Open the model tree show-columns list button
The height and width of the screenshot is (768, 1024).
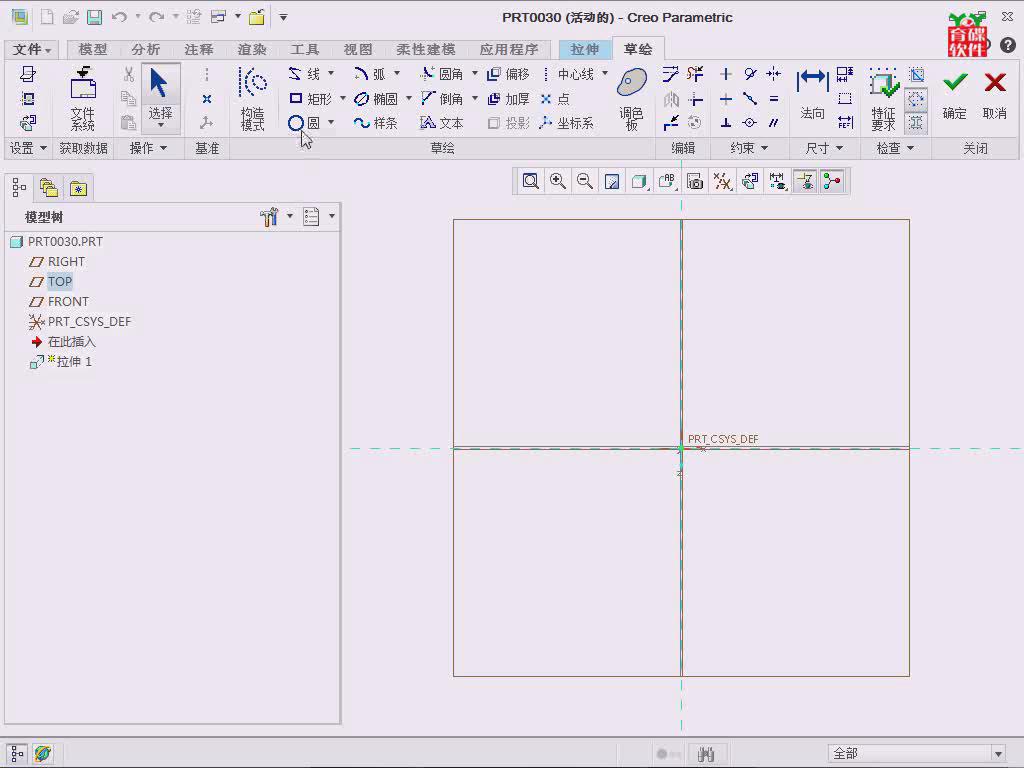coord(312,217)
